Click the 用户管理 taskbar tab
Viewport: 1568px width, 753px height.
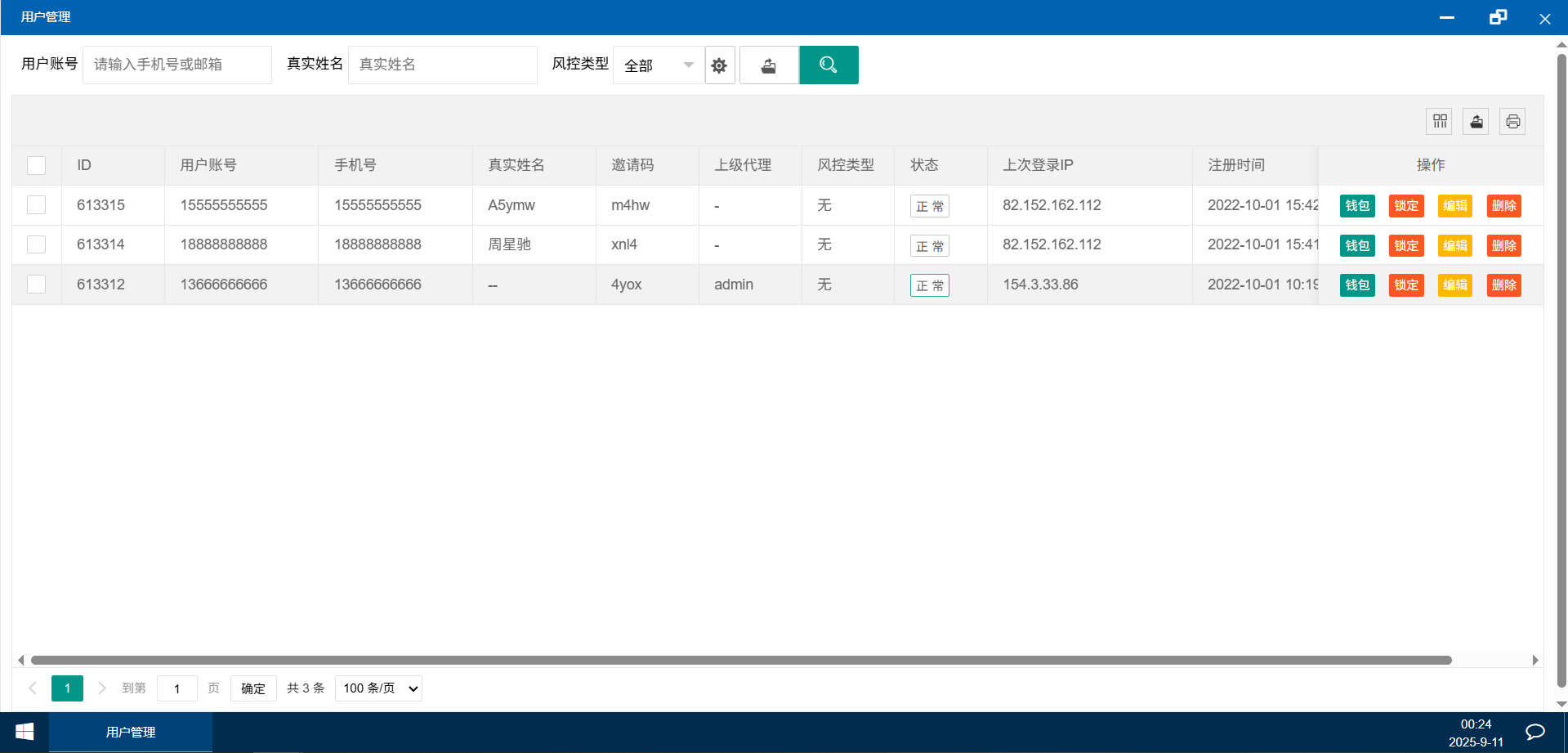[x=131, y=732]
